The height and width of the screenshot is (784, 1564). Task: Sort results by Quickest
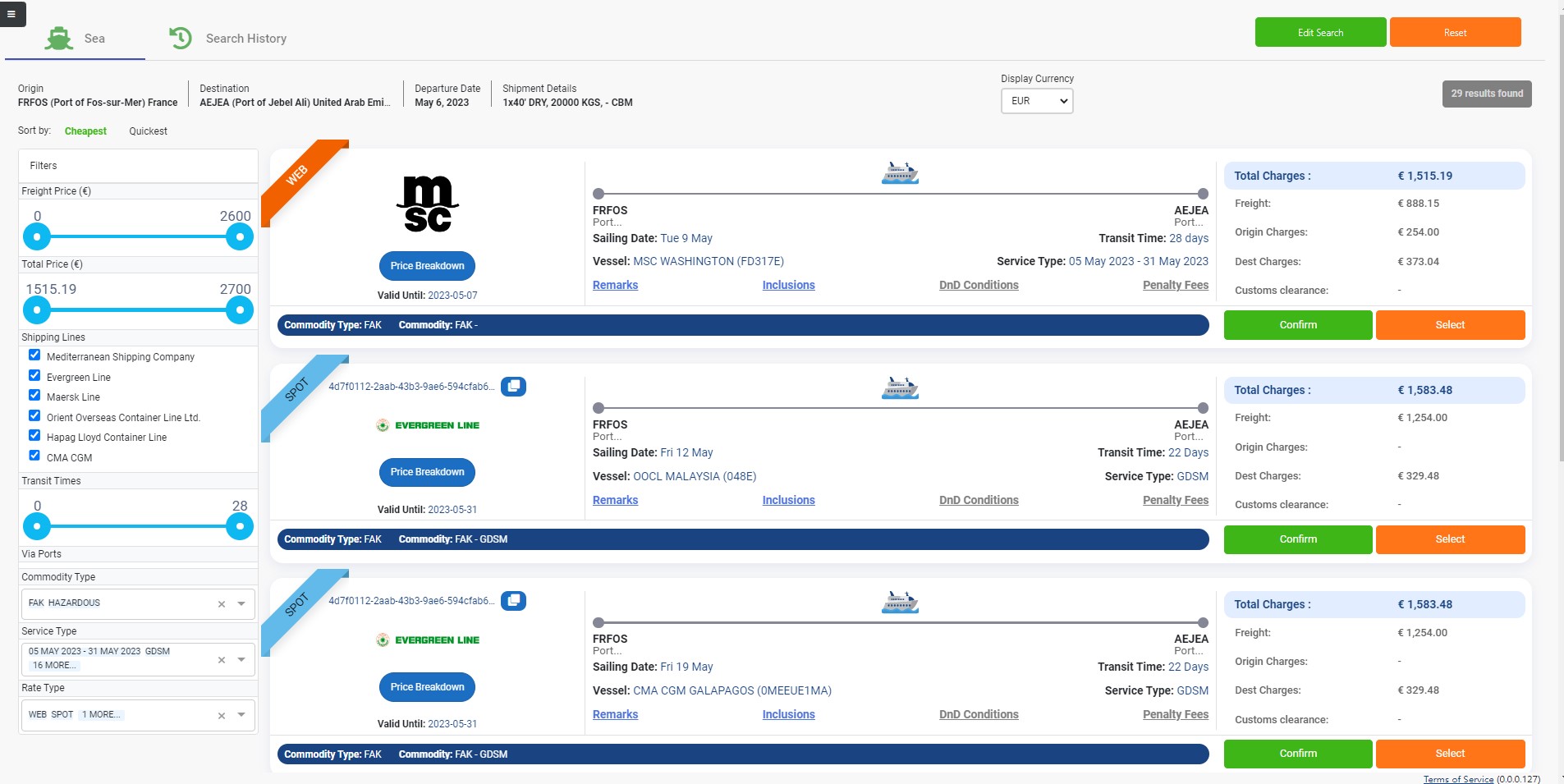coord(148,131)
